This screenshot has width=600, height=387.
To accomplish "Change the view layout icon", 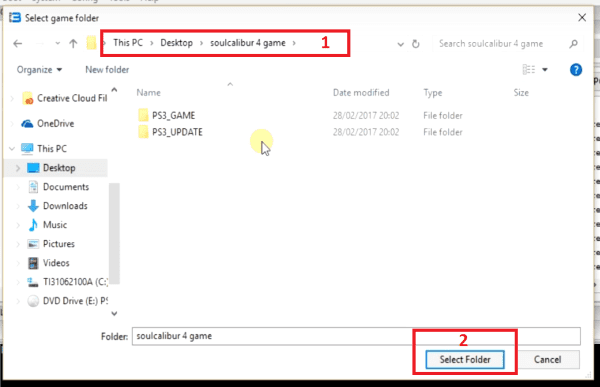I will click(529, 70).
